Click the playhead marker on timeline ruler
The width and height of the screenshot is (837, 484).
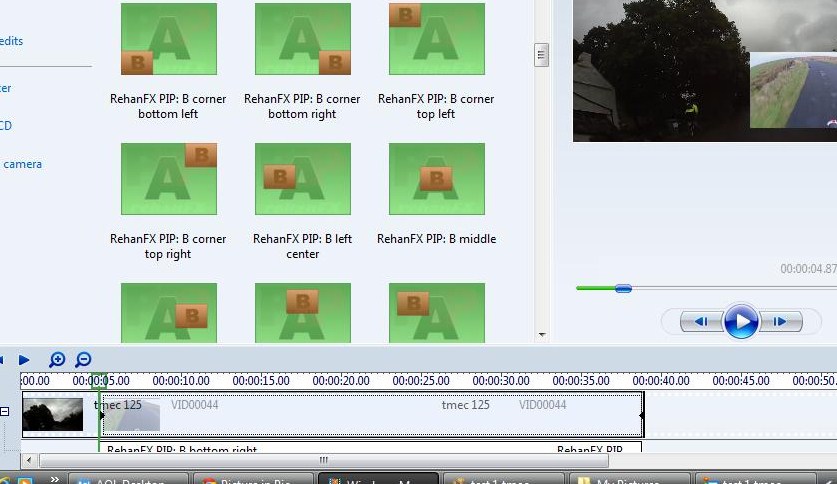pyautogui.click(x=99, y=381)
